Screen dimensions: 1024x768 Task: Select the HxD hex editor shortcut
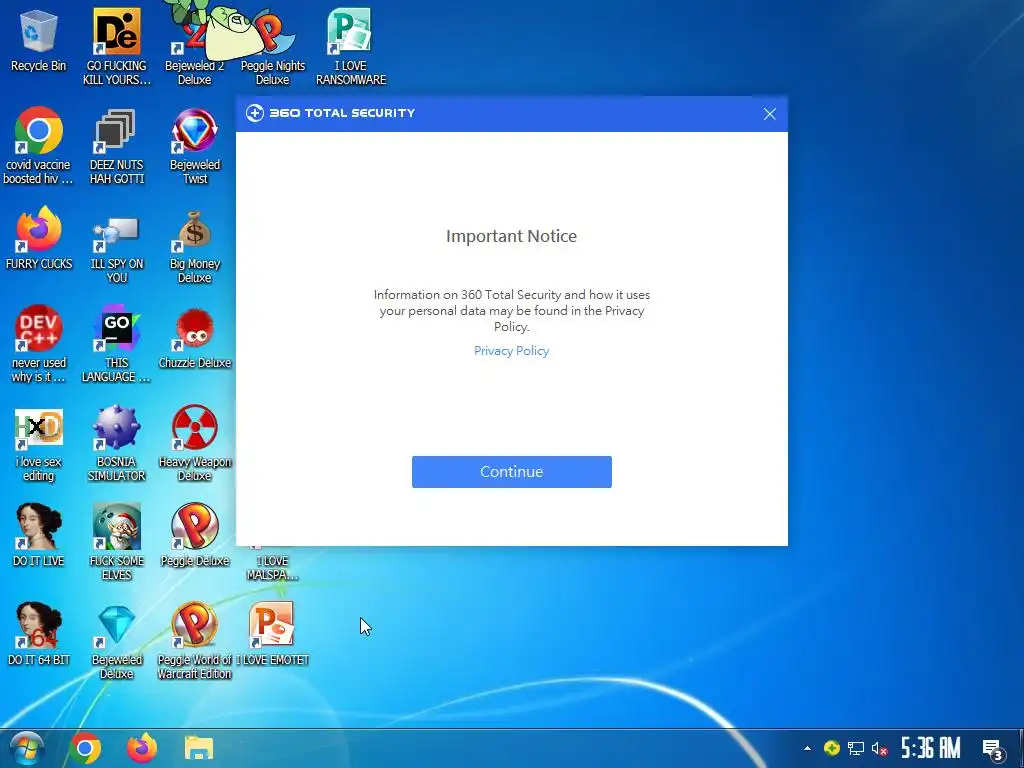(x=39, y=443)
